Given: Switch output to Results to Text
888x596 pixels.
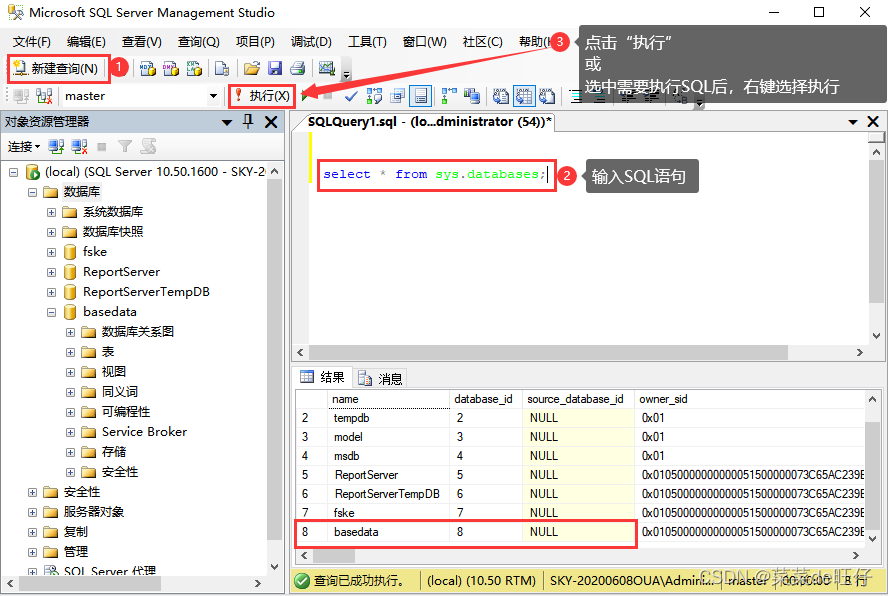Looking at the screenshot, I should (501, 96).
